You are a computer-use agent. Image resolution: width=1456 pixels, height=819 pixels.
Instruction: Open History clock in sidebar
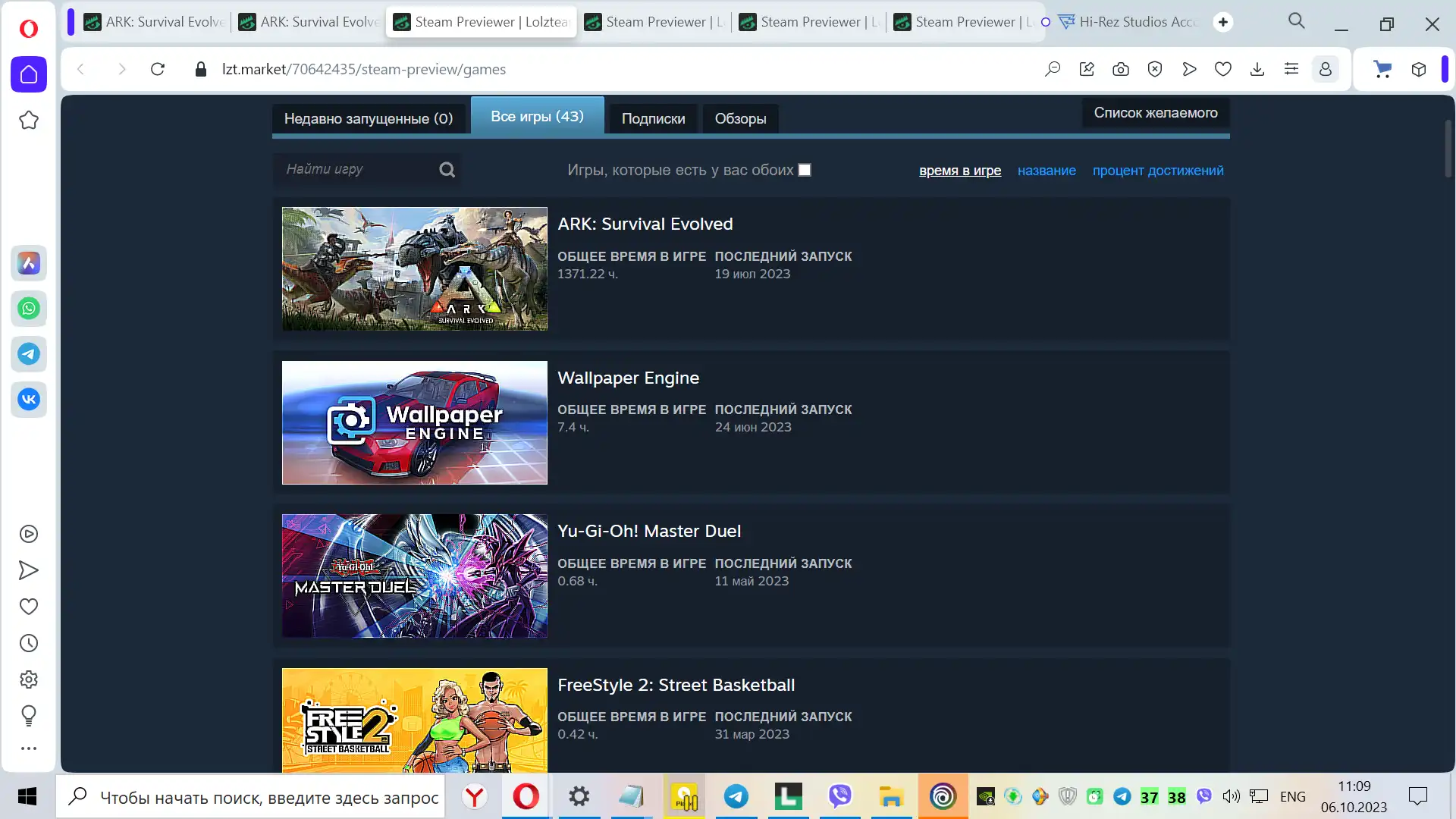tap(29, 643)
